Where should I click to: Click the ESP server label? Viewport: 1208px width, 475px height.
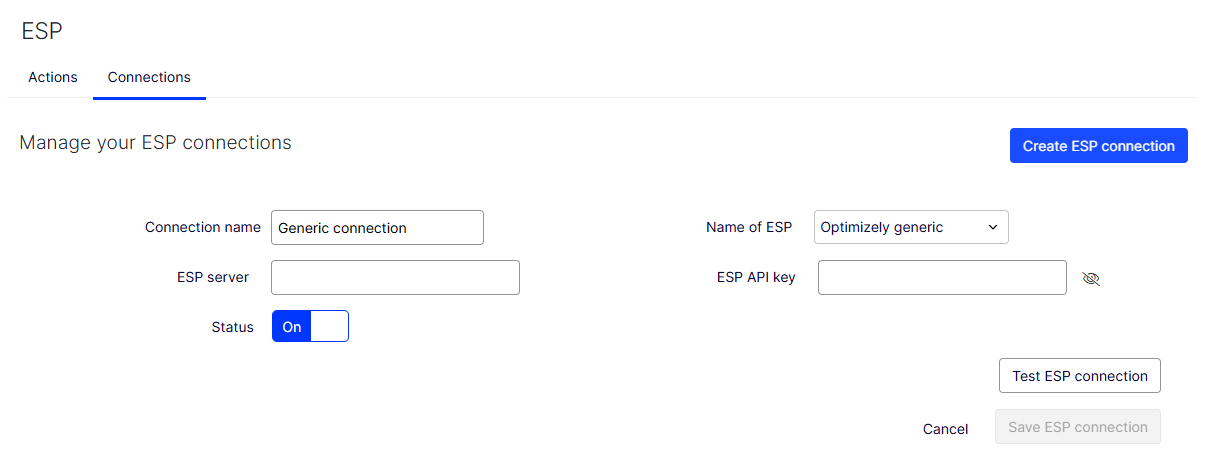click(213, 277)
